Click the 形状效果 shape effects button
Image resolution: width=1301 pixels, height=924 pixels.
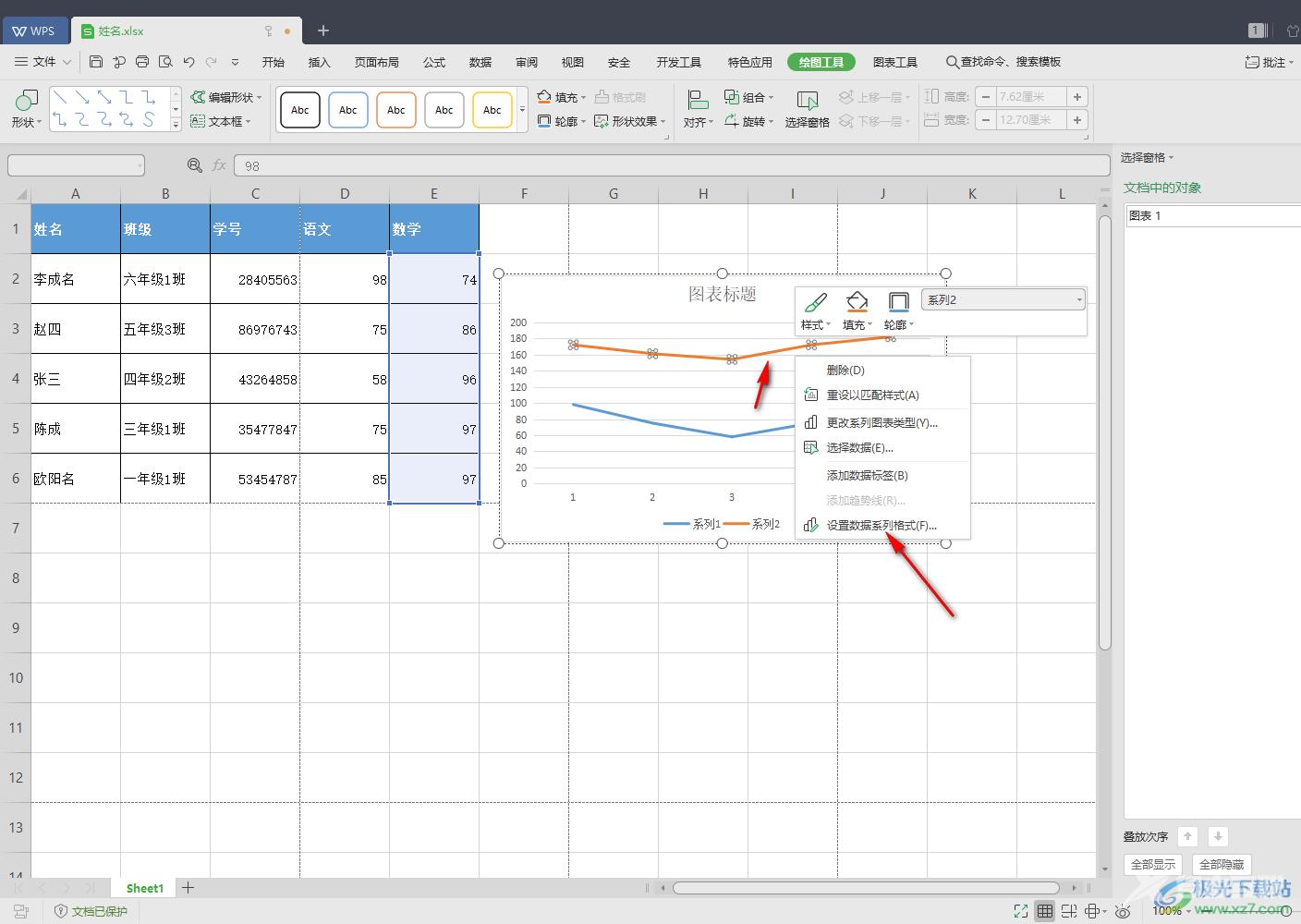(x=629, y=121)
